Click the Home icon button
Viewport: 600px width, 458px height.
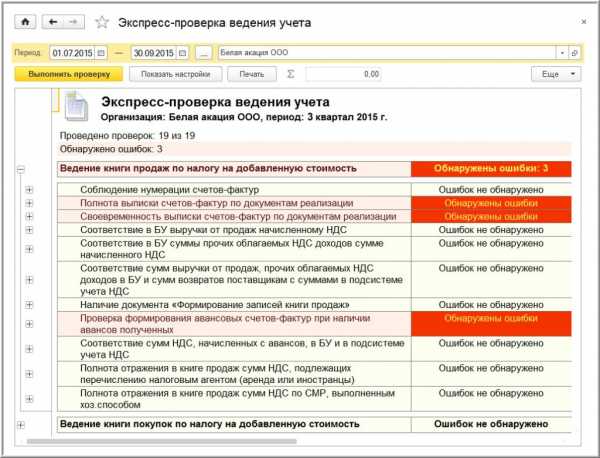[x=26, y=21]
